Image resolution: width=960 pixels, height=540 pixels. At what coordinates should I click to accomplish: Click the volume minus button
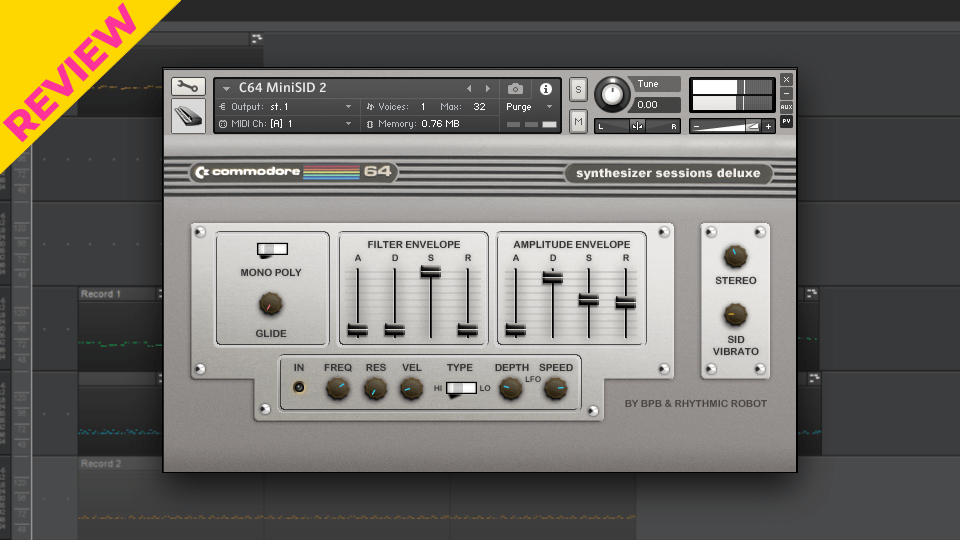(696, 127)
